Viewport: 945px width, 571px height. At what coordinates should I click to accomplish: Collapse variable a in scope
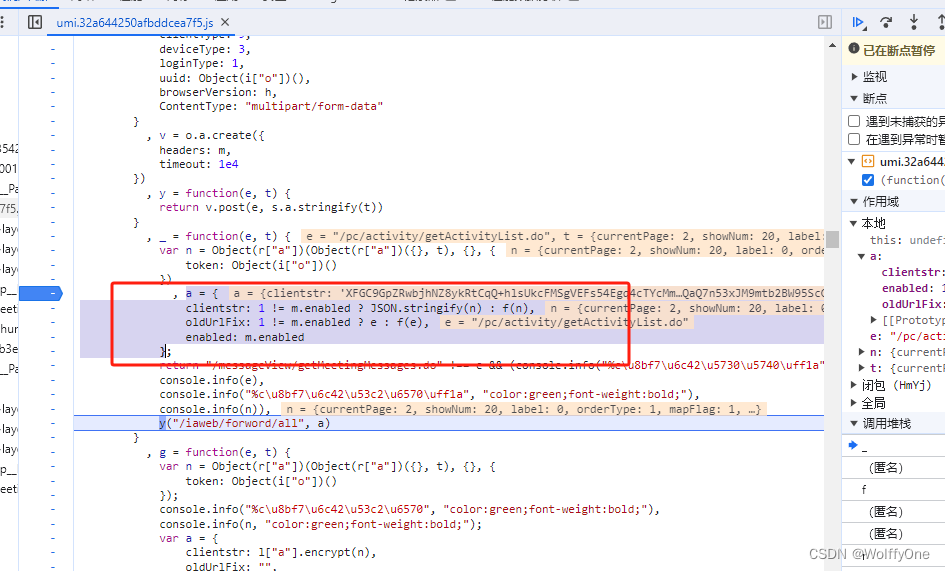[861, 256]
